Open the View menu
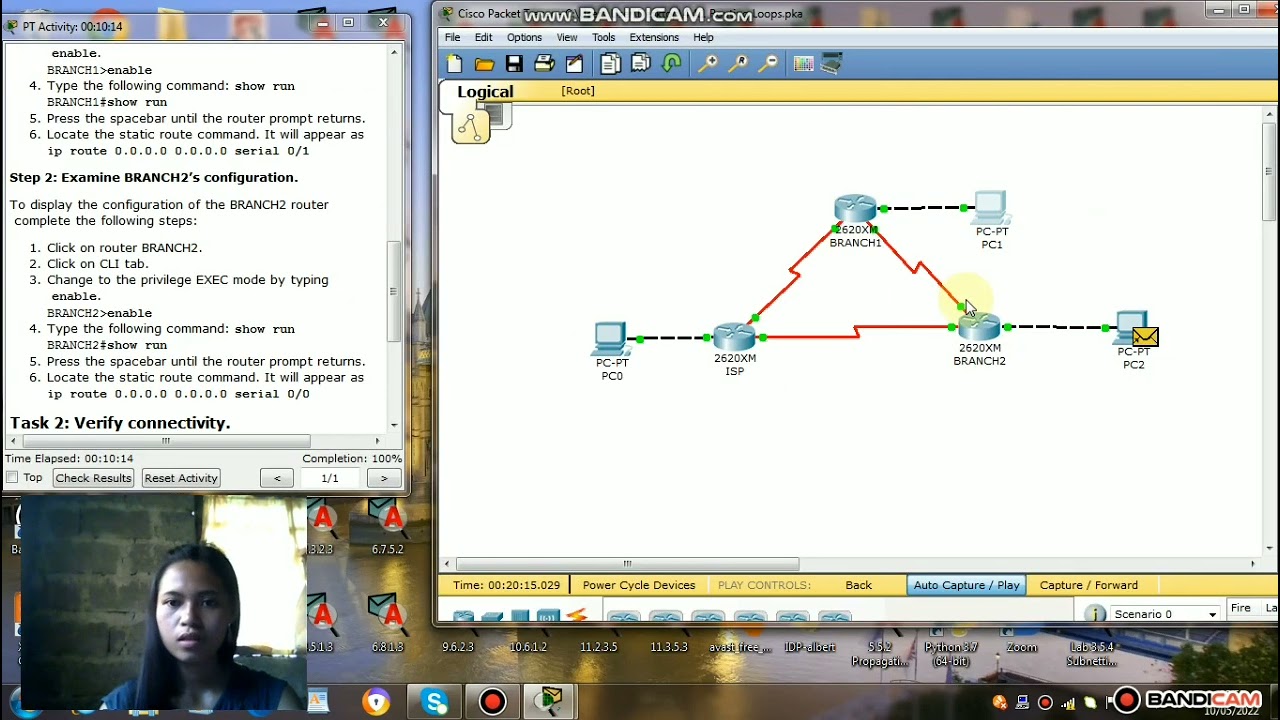The height and width of the screenshot is (720, 1280). [x=567, y=37]
